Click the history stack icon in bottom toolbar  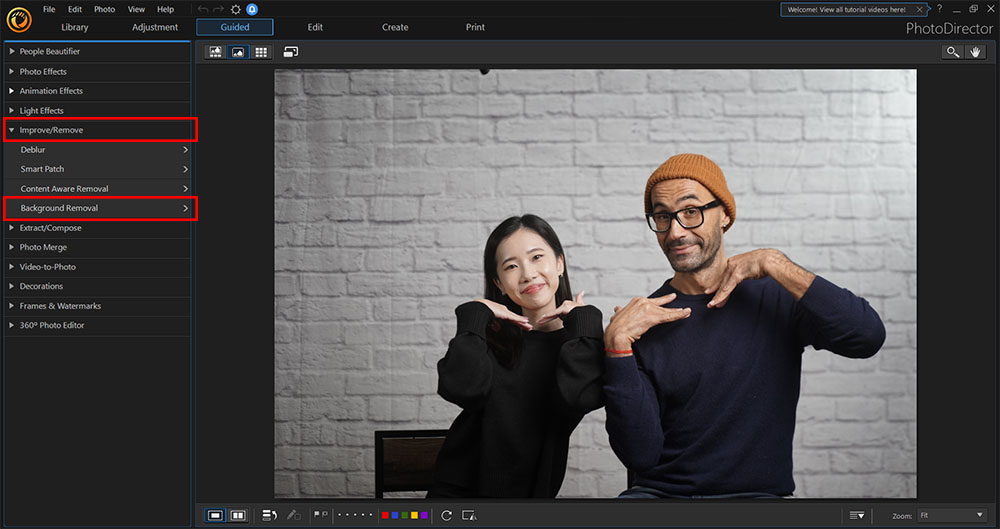click(x=270, y=515)
